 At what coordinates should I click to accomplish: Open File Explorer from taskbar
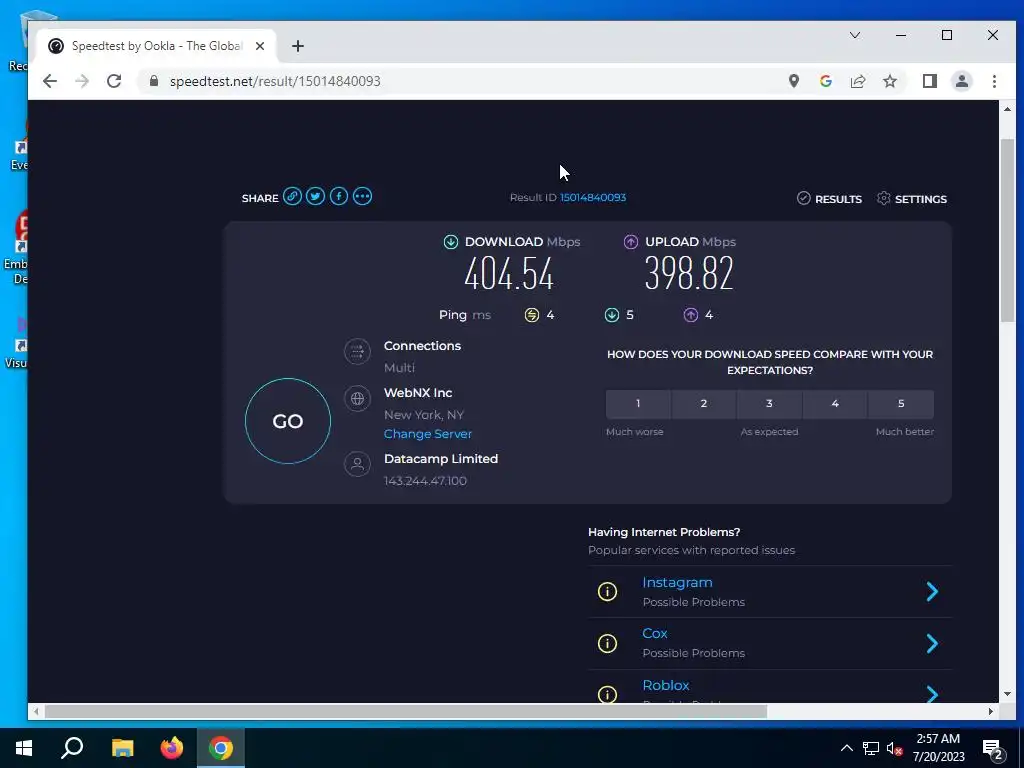(x=122, y=748)
